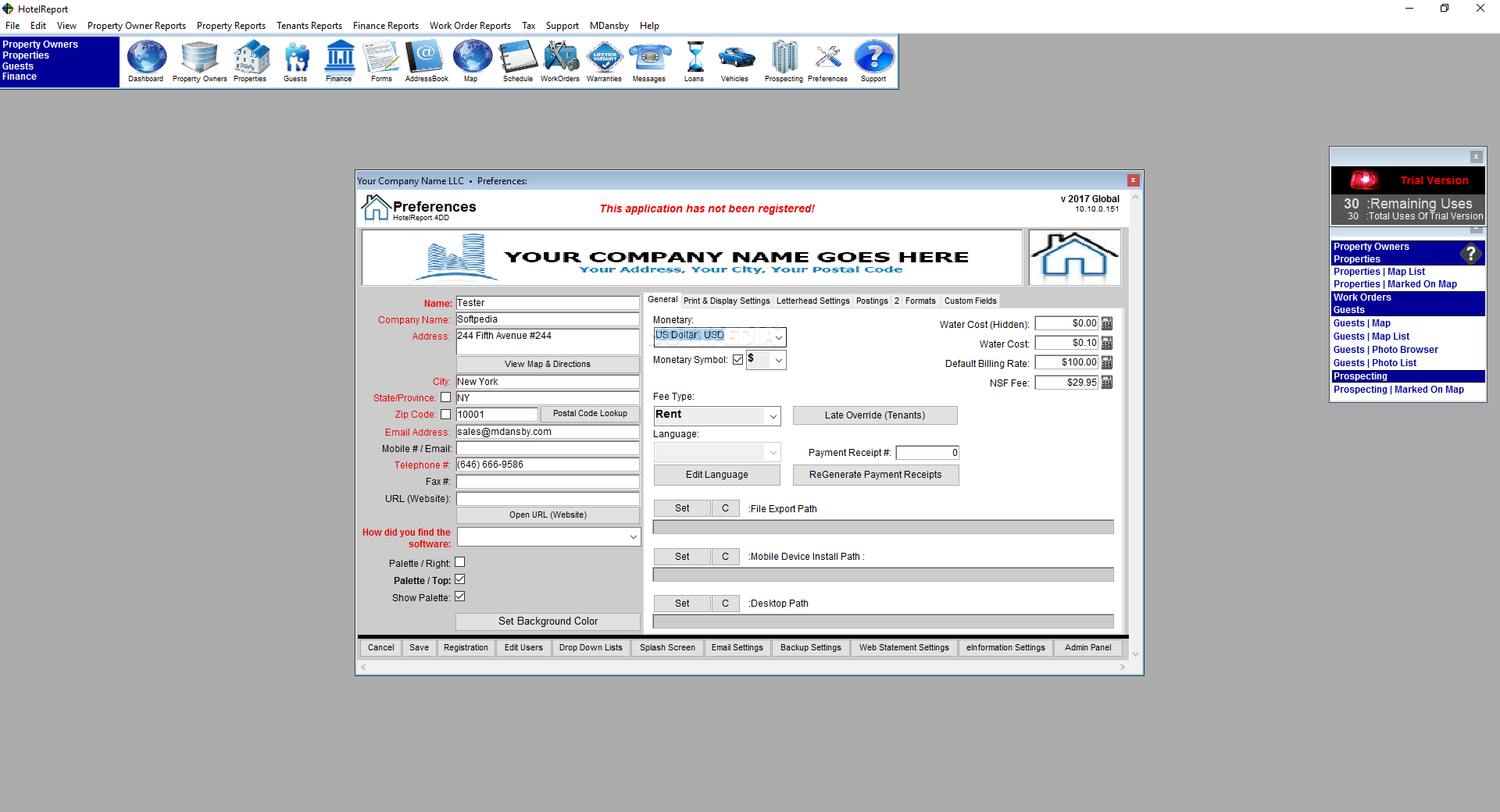Open calculator next to Water Cost
Screen dimensions: 1500x812
coord(1107,343)
